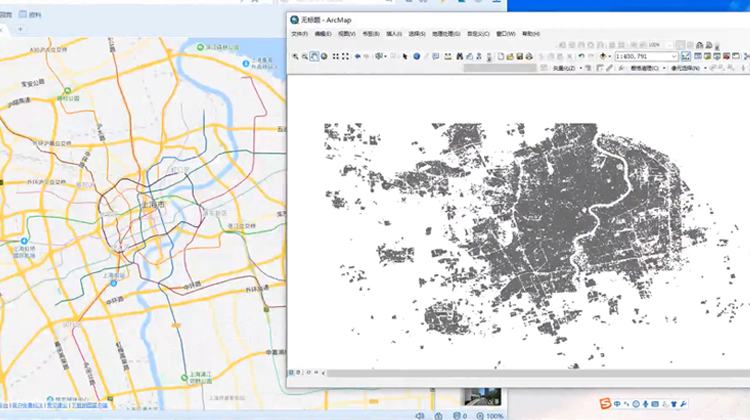The image size is (750, 420).
Task: Click the Identify info tool
Action: (416, 56)
